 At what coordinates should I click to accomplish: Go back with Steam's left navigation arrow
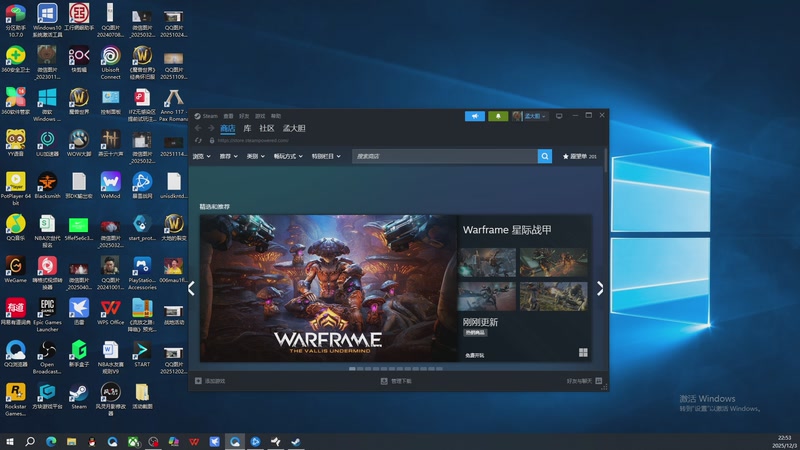tap(198, 129)
